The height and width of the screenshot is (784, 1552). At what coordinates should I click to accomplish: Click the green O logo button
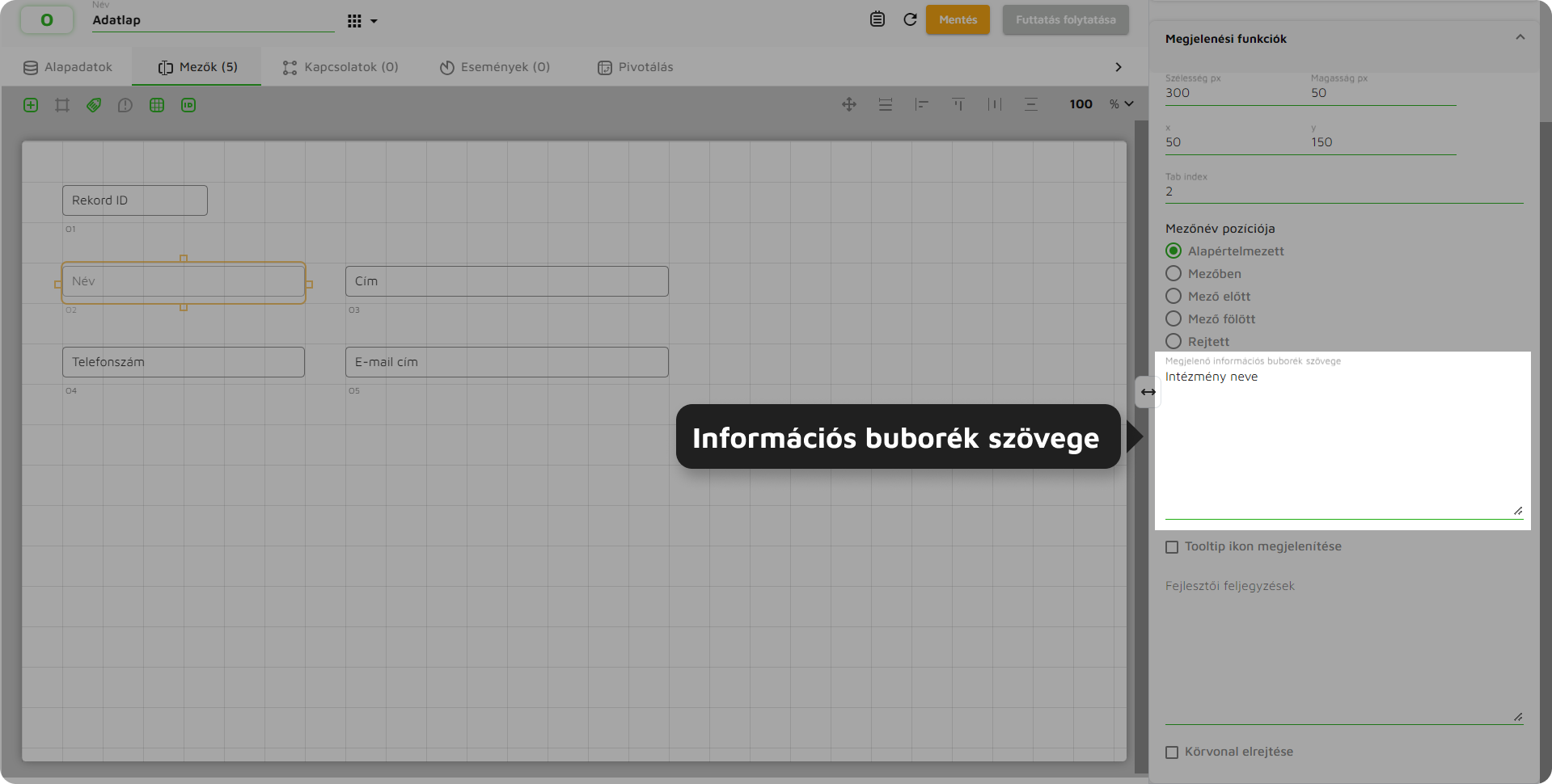coord(47,19)
